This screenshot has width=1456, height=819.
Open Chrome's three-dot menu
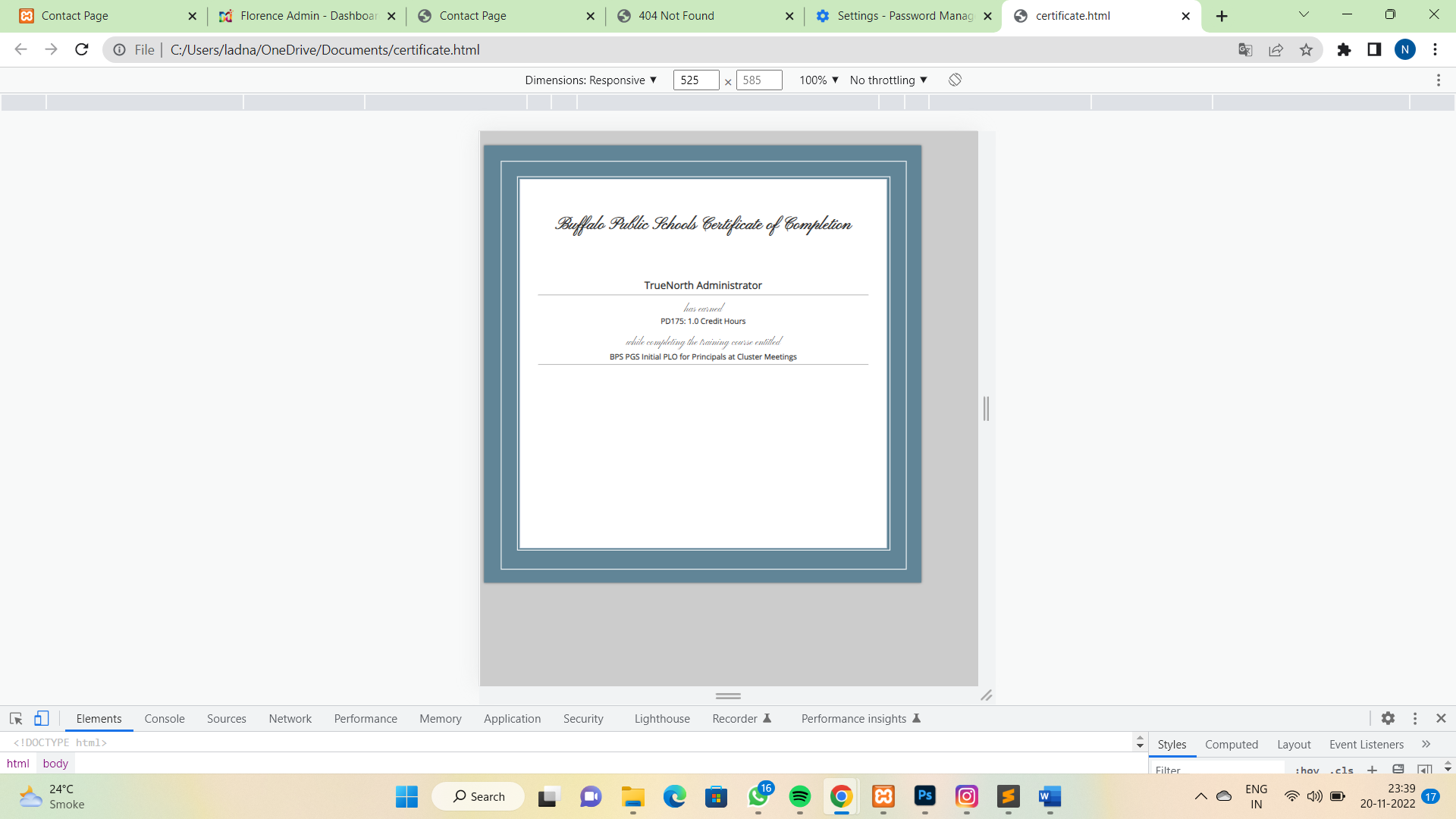point(1435,50)
